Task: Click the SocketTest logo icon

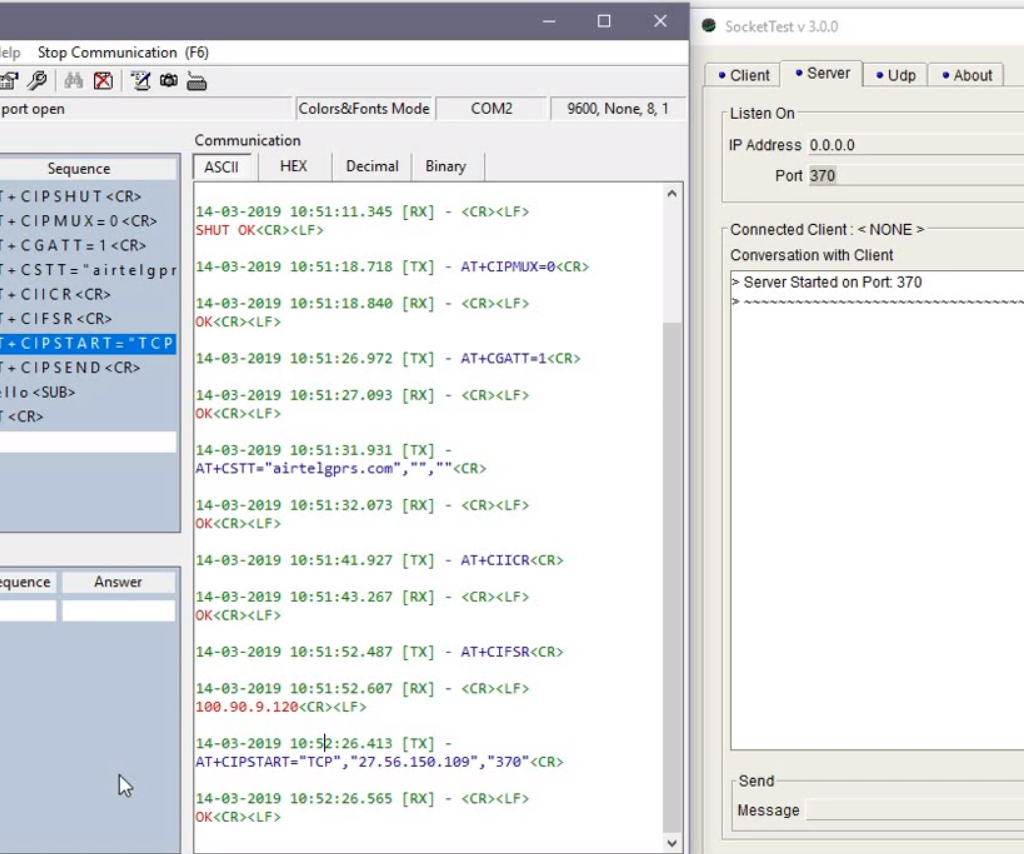Action: tap(709, 25)
